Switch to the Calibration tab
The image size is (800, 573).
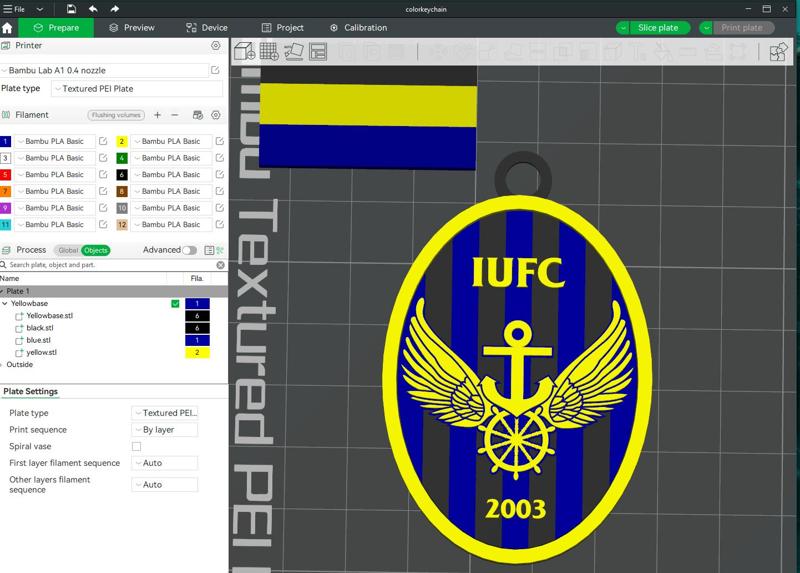point(359,28)
